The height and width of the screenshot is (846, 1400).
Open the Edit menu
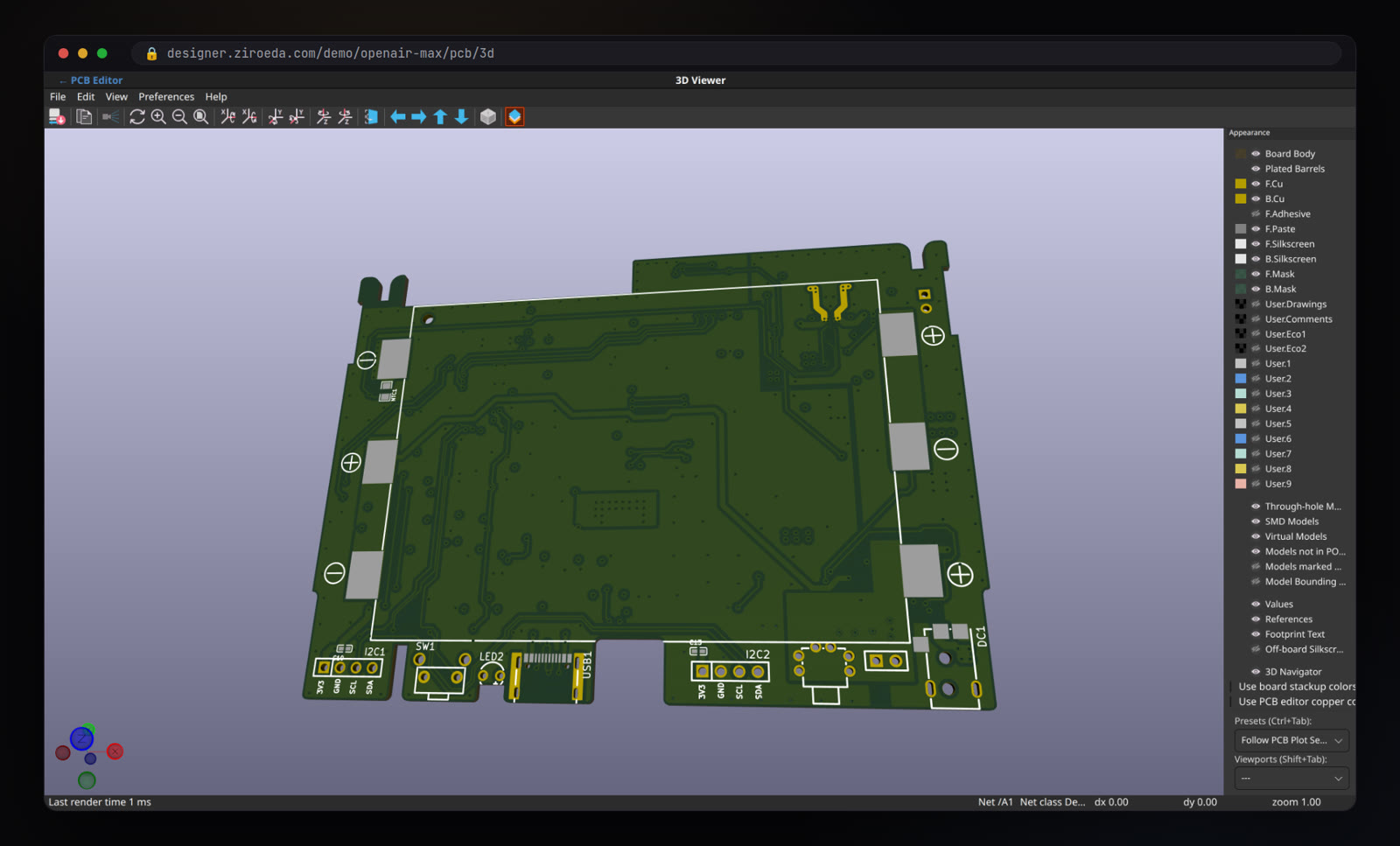click(86, 97)
